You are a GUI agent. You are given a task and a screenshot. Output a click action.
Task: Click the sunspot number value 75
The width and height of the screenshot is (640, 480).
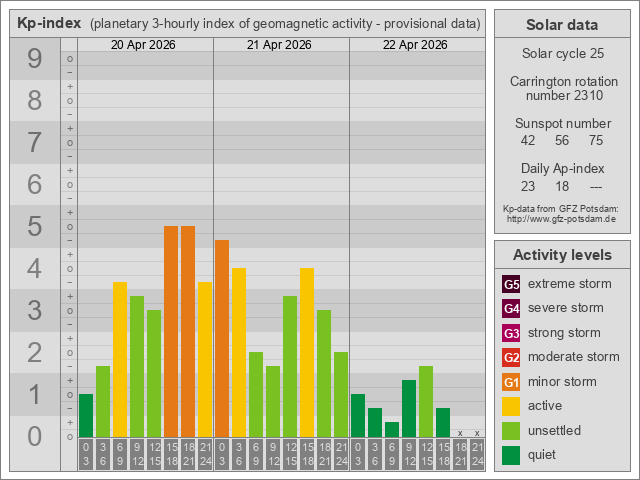596,141
